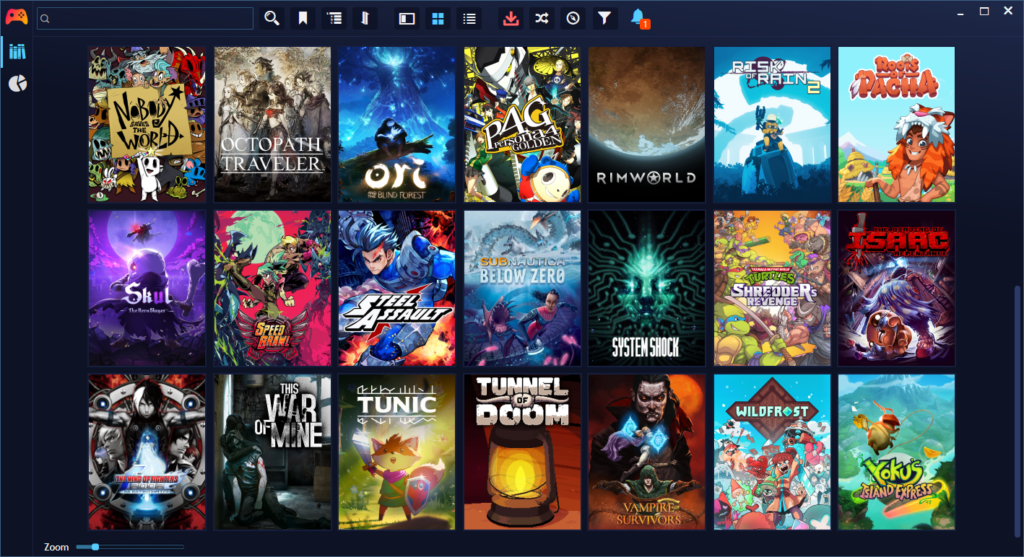Open the notifications bell
The width and height of the screenshot is (1024, 557).
638,17
